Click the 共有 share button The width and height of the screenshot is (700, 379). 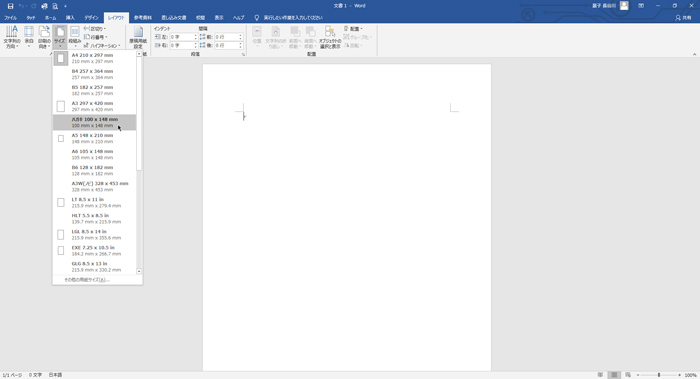click(683, 18)
